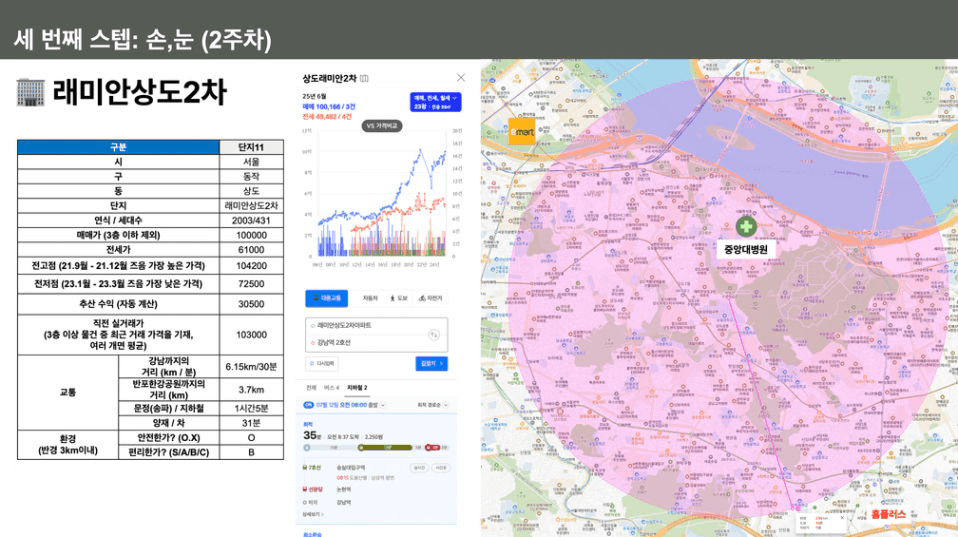This screenshot has height=537, width=958.
Task: Click the green cross hospital marker
Action: pyautogui.click(x=745, y=227)
